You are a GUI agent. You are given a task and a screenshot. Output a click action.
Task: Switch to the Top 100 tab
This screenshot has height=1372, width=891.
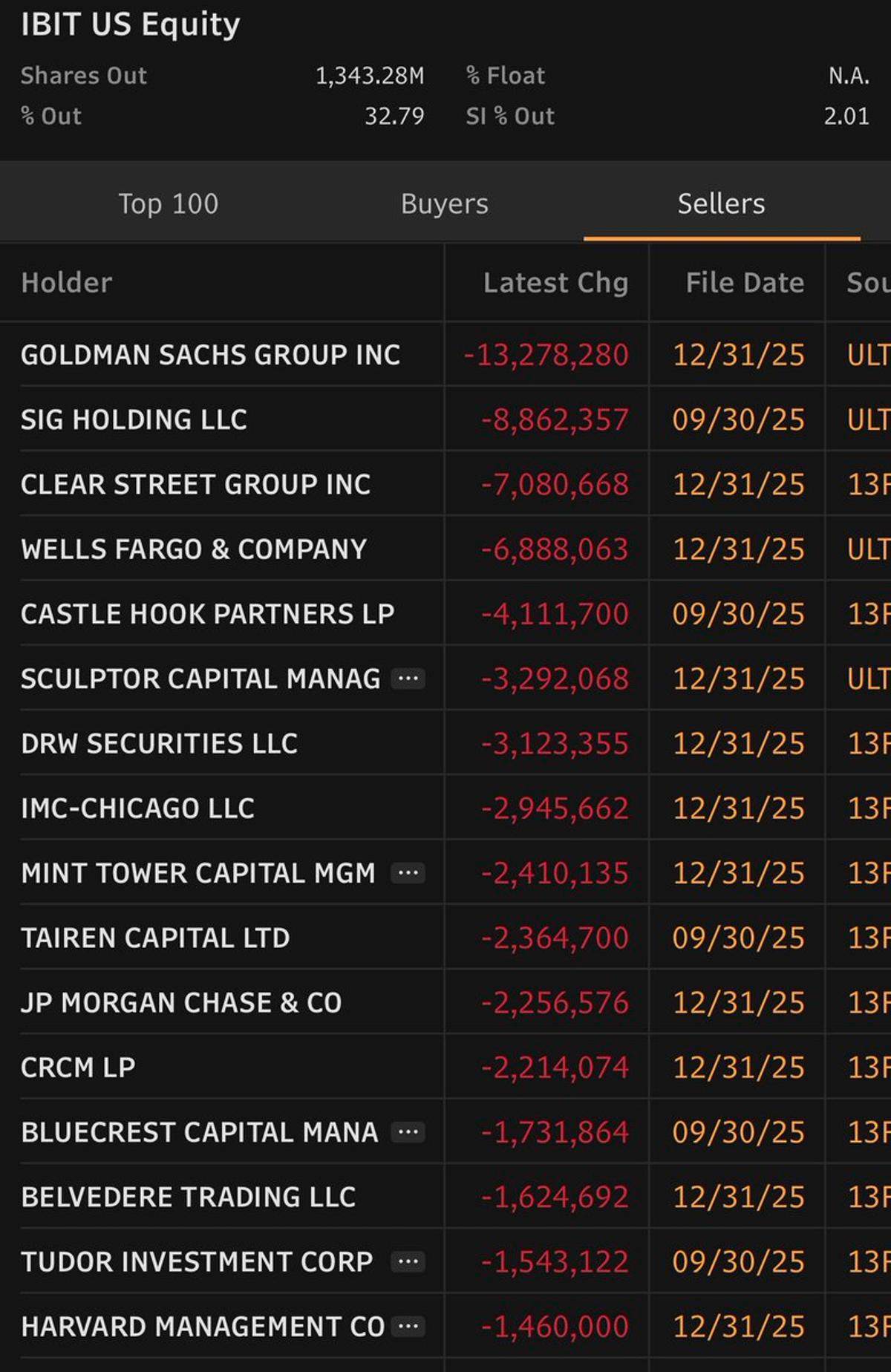click(168, 203)
